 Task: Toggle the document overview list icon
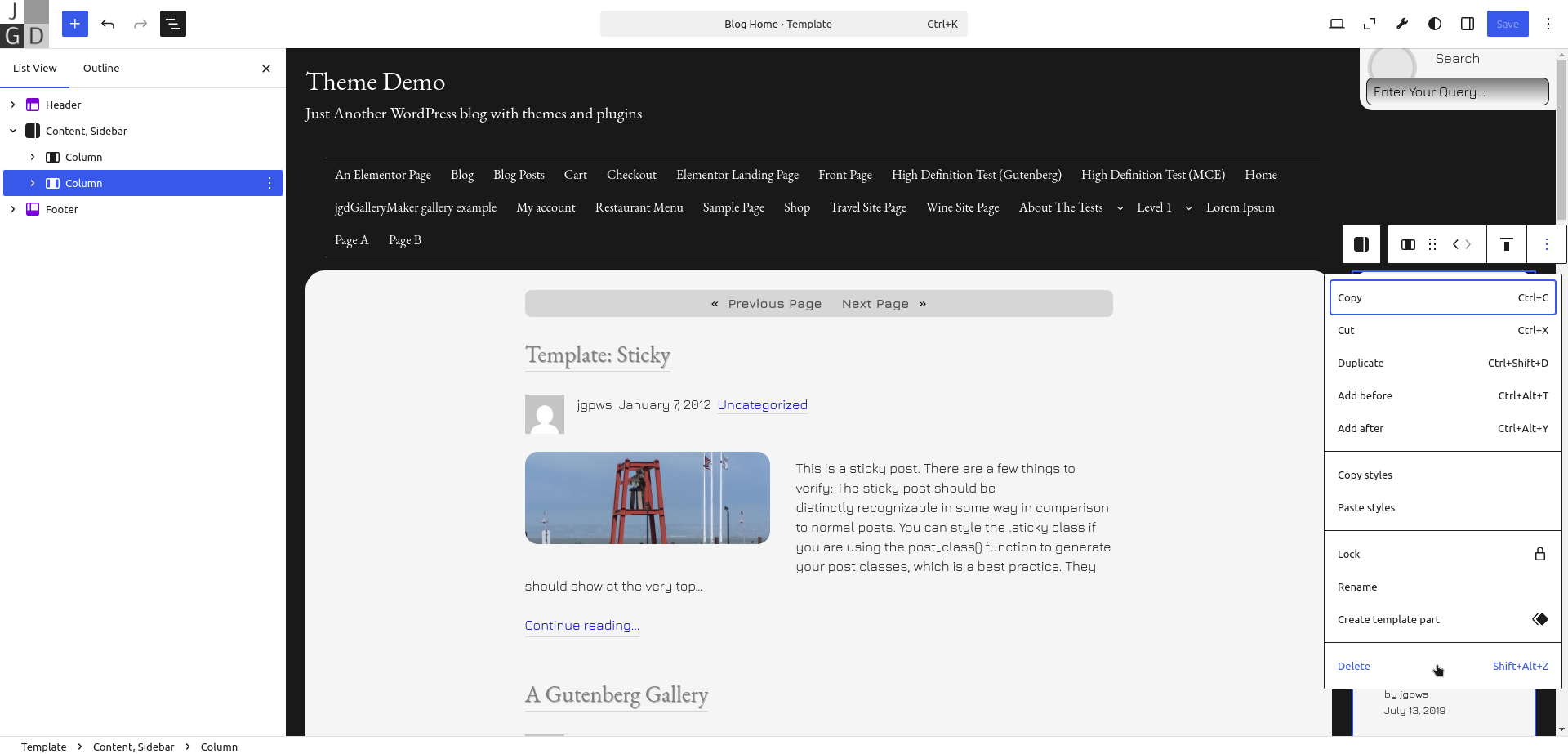173,24
